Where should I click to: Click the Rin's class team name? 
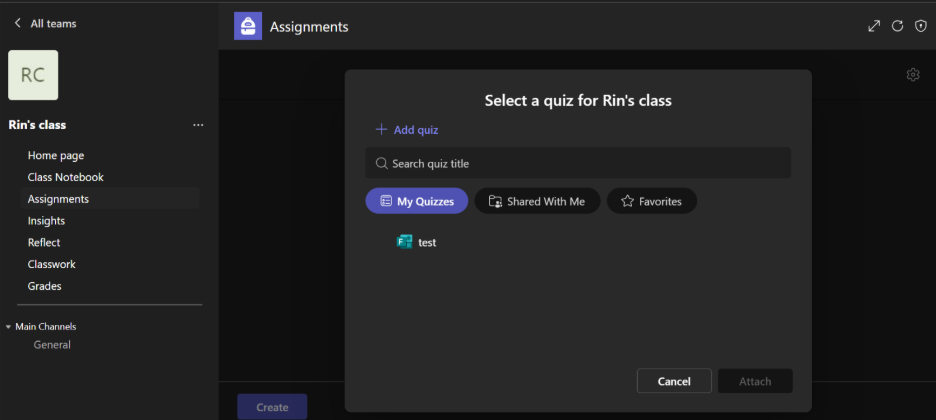pos(37,125)
